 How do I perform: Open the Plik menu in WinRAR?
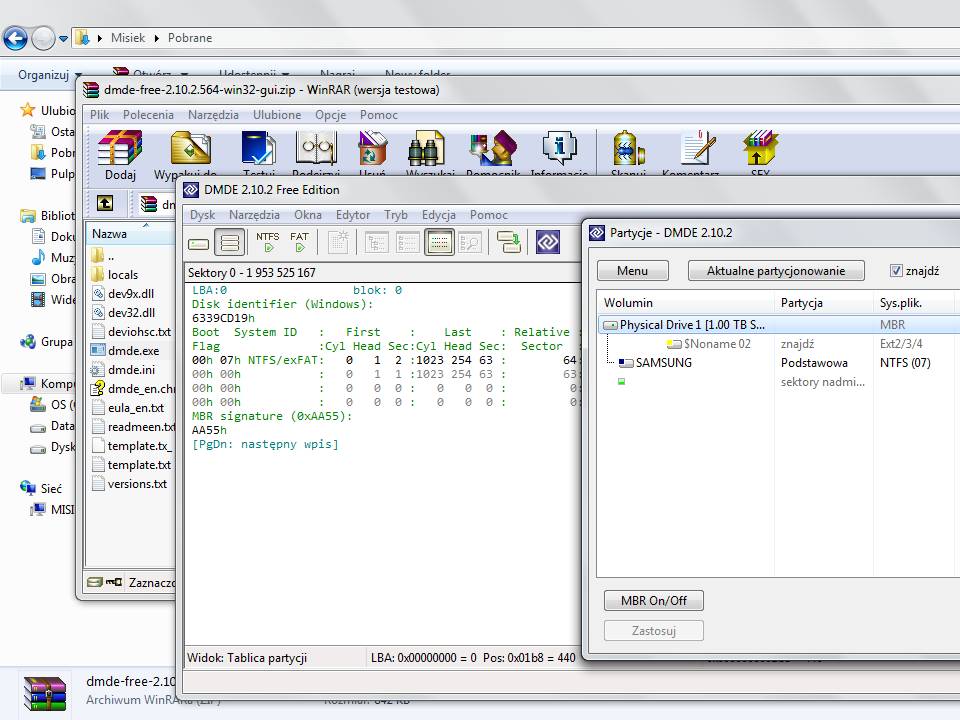(99, 115)
